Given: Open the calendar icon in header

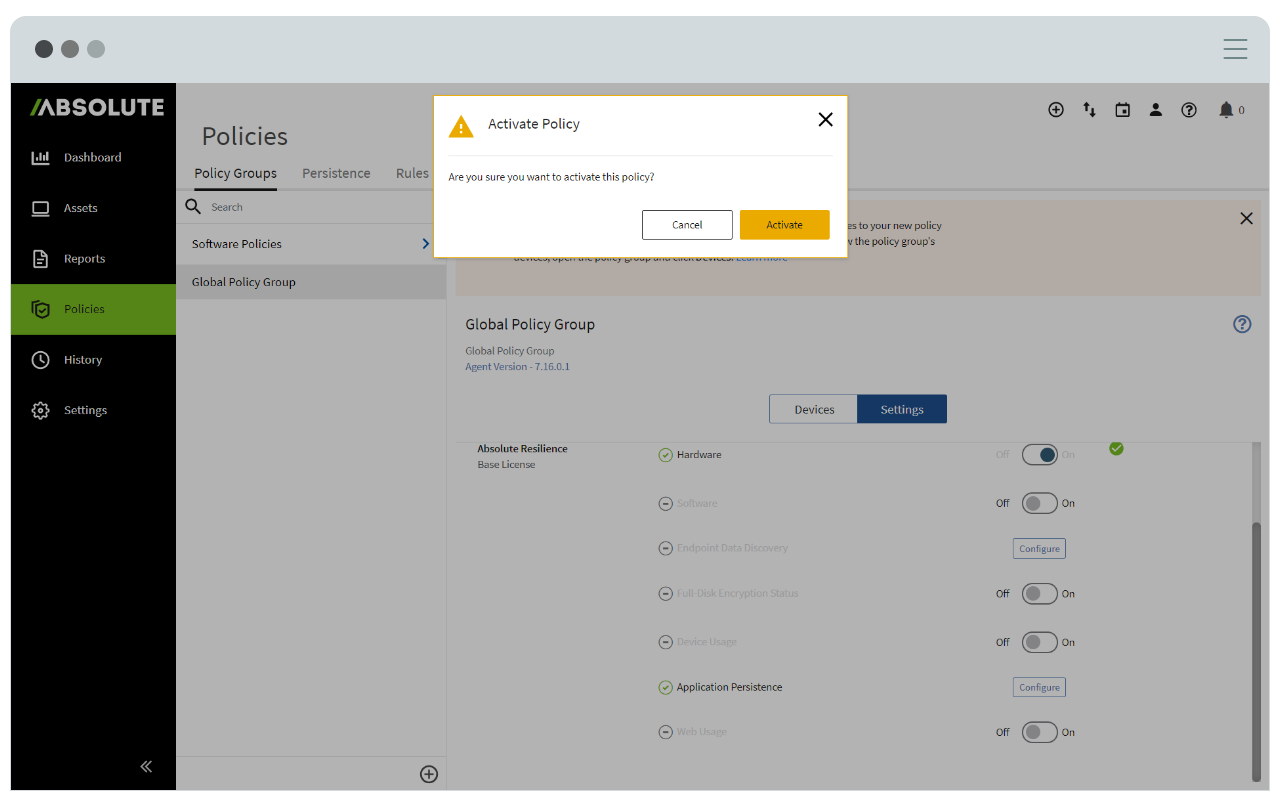Looking at the screenshot, I should [1122, 110].
